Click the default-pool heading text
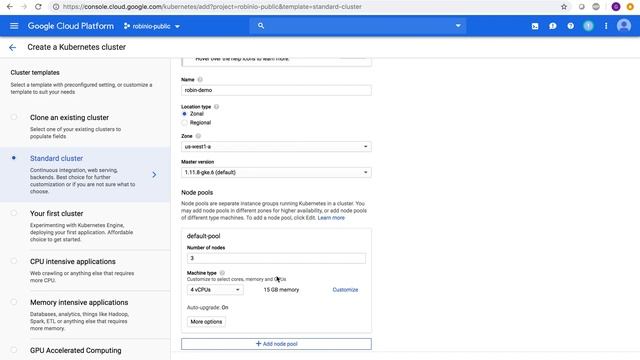Screen dimensions: 640x360 pyautogui.click(x=203, y=236)
